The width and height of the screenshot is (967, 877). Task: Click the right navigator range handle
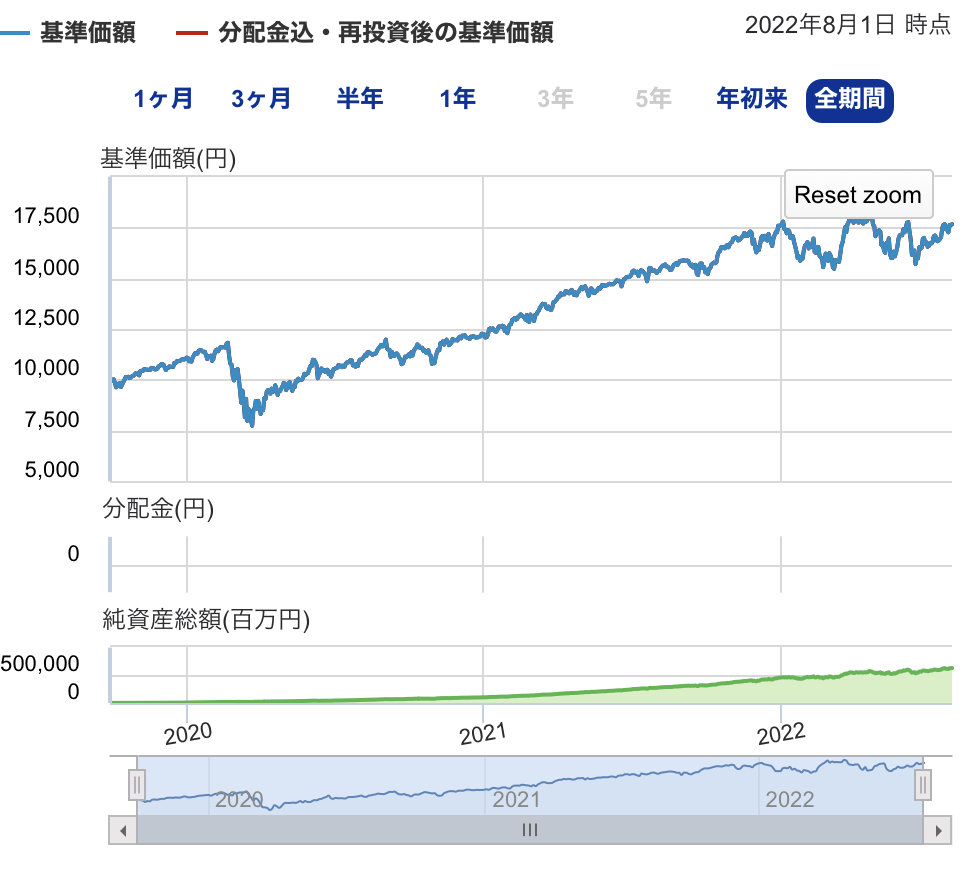click(923, 785)
